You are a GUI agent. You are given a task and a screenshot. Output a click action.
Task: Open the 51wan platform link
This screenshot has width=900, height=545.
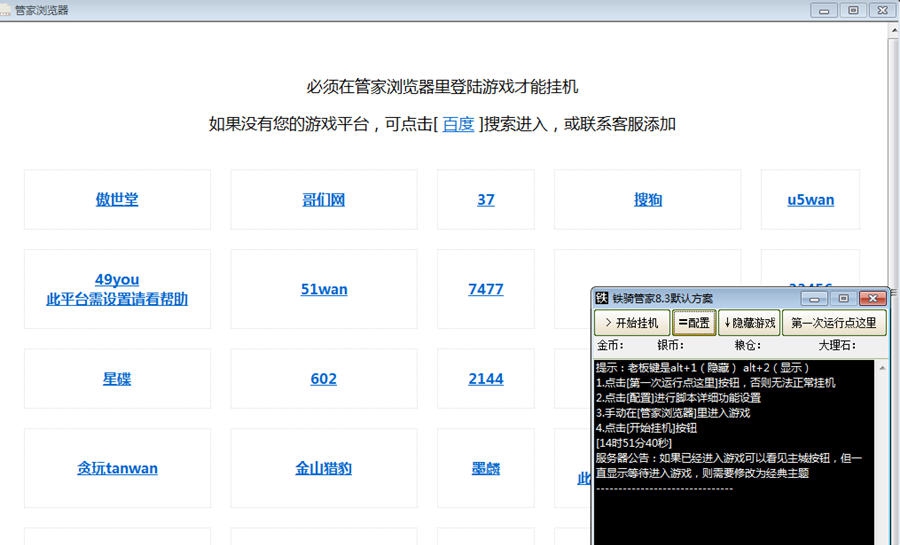(x=324, y=289)
